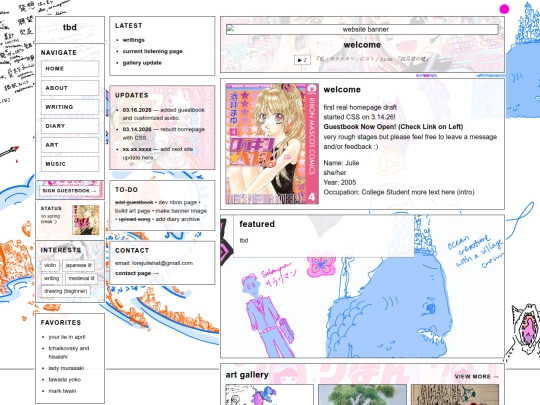Open the first art gallery sketch thumbnail

(x=269, y=395)
